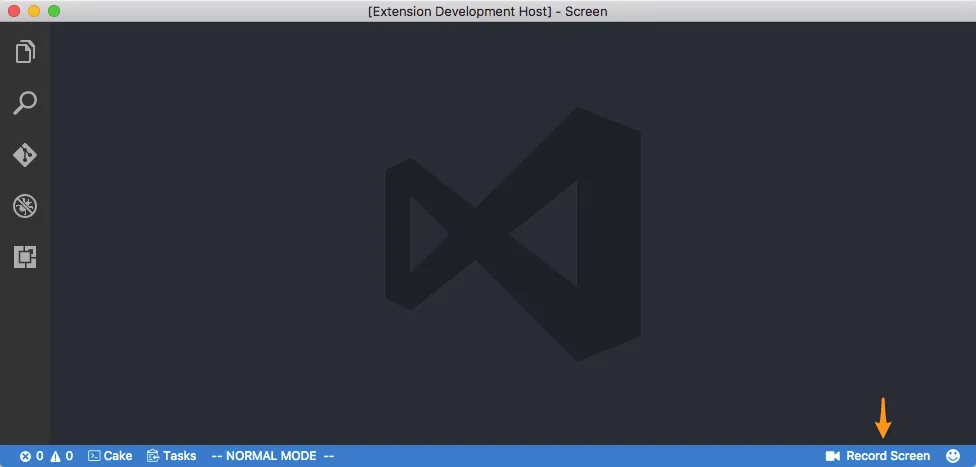Open the Extensions view
976x467 pixels.
point(25,257)
